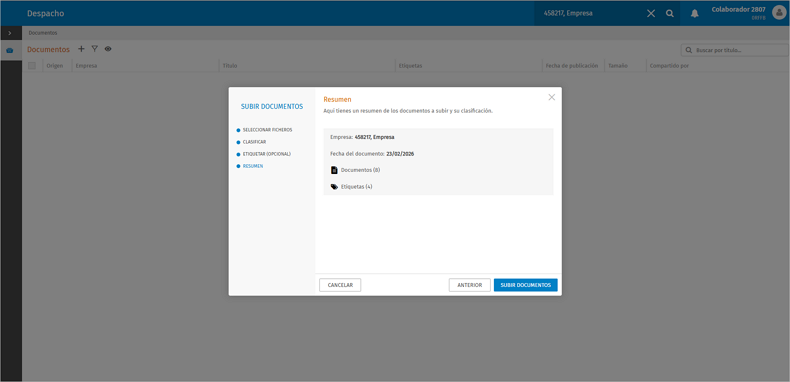The height and width of the screenshot is (382, 790).
Task: Focus the Buscar por título search field
Action: click(735, 50)
